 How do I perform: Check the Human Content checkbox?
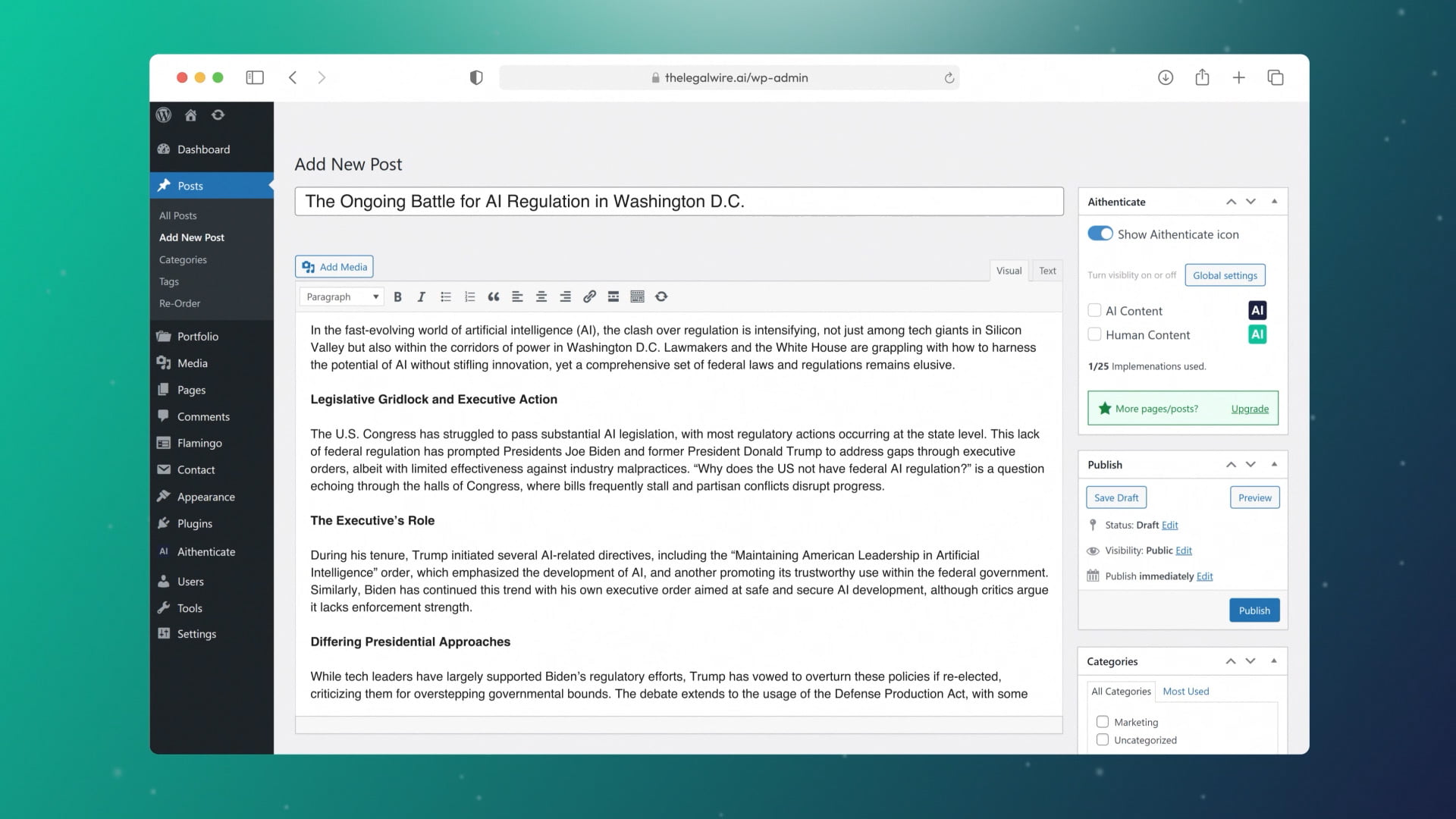pos(1094,334)
